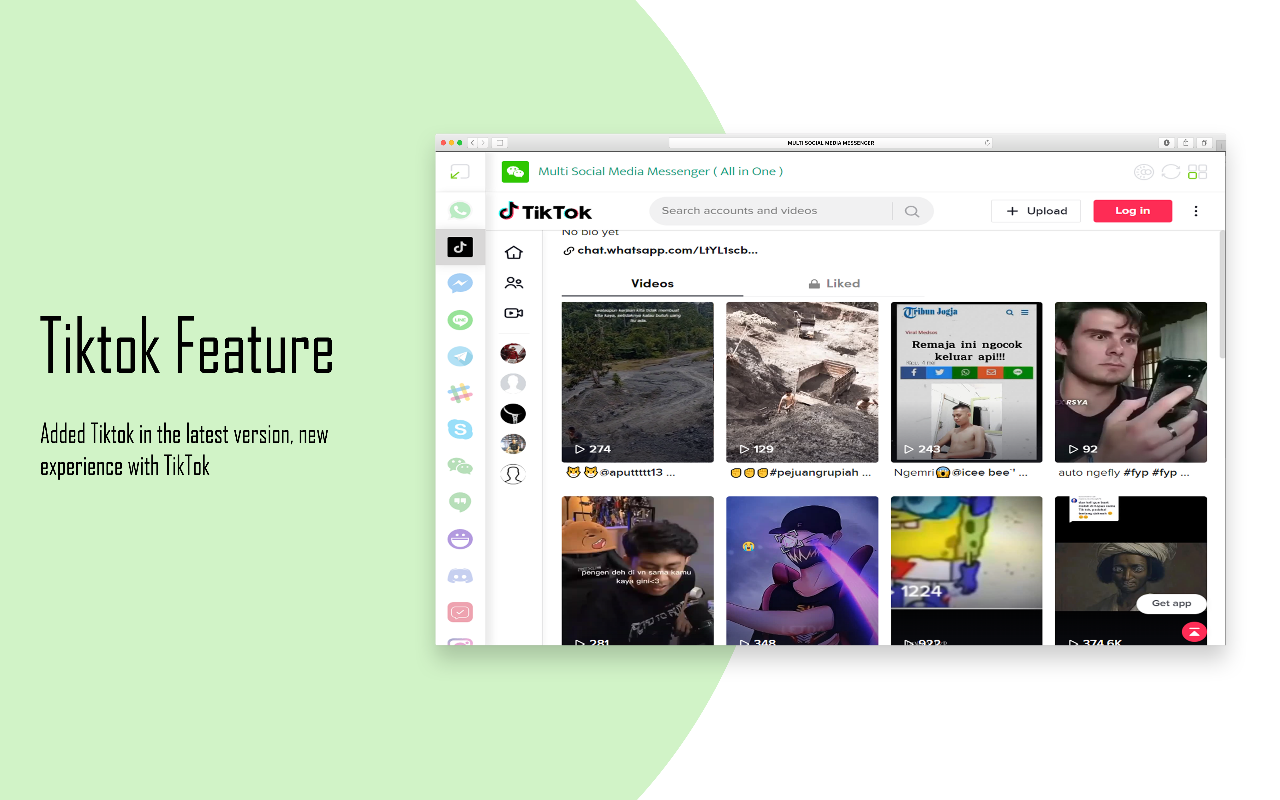Image resolution: width=1280 pixels, height=800 pixels.
Task: Open the video with 281 plays
Action: click(638, 570)
